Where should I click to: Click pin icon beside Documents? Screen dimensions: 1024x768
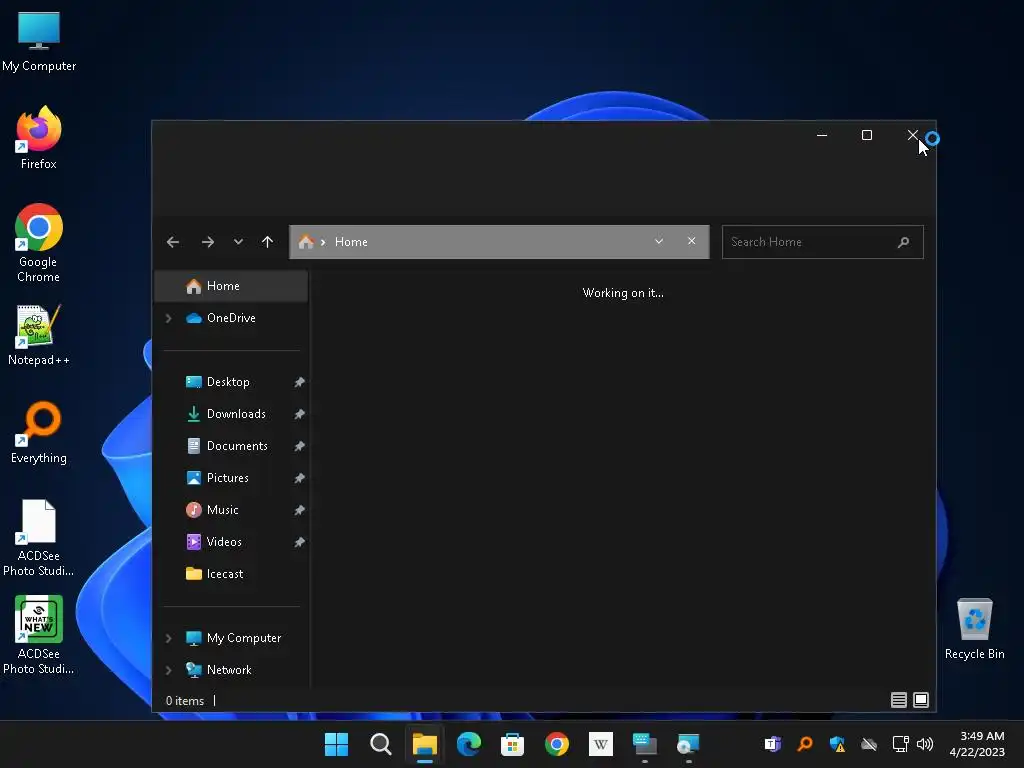click(x=299, y=446)
